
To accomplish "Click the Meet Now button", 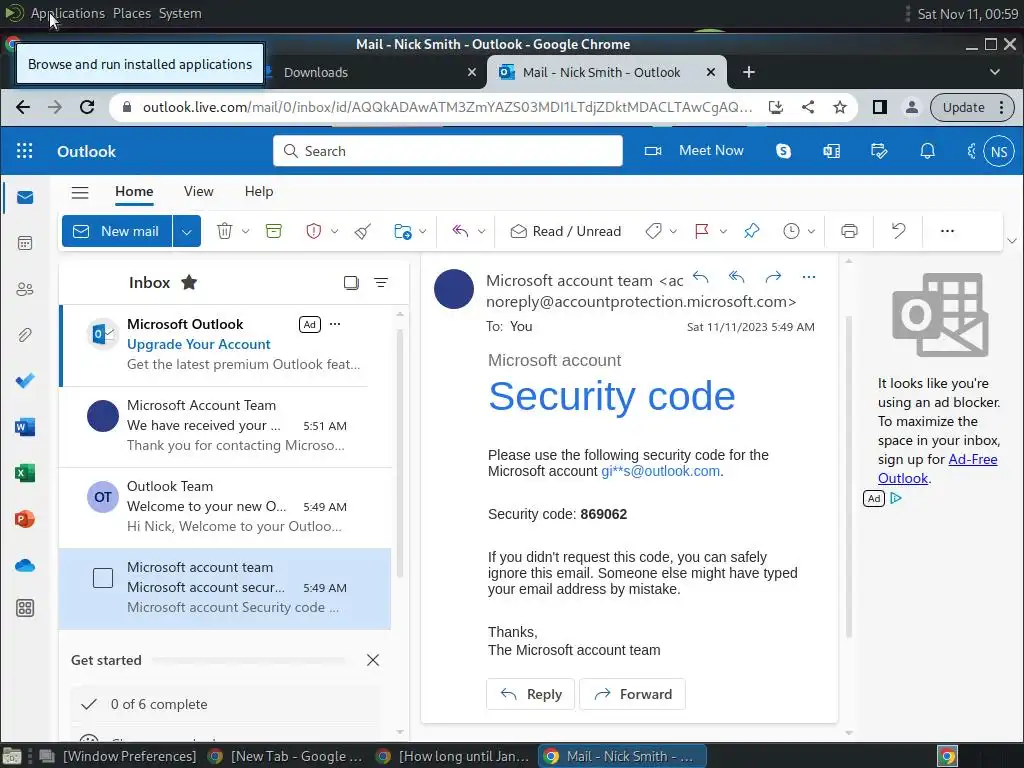I will click(x=694, y=151).
